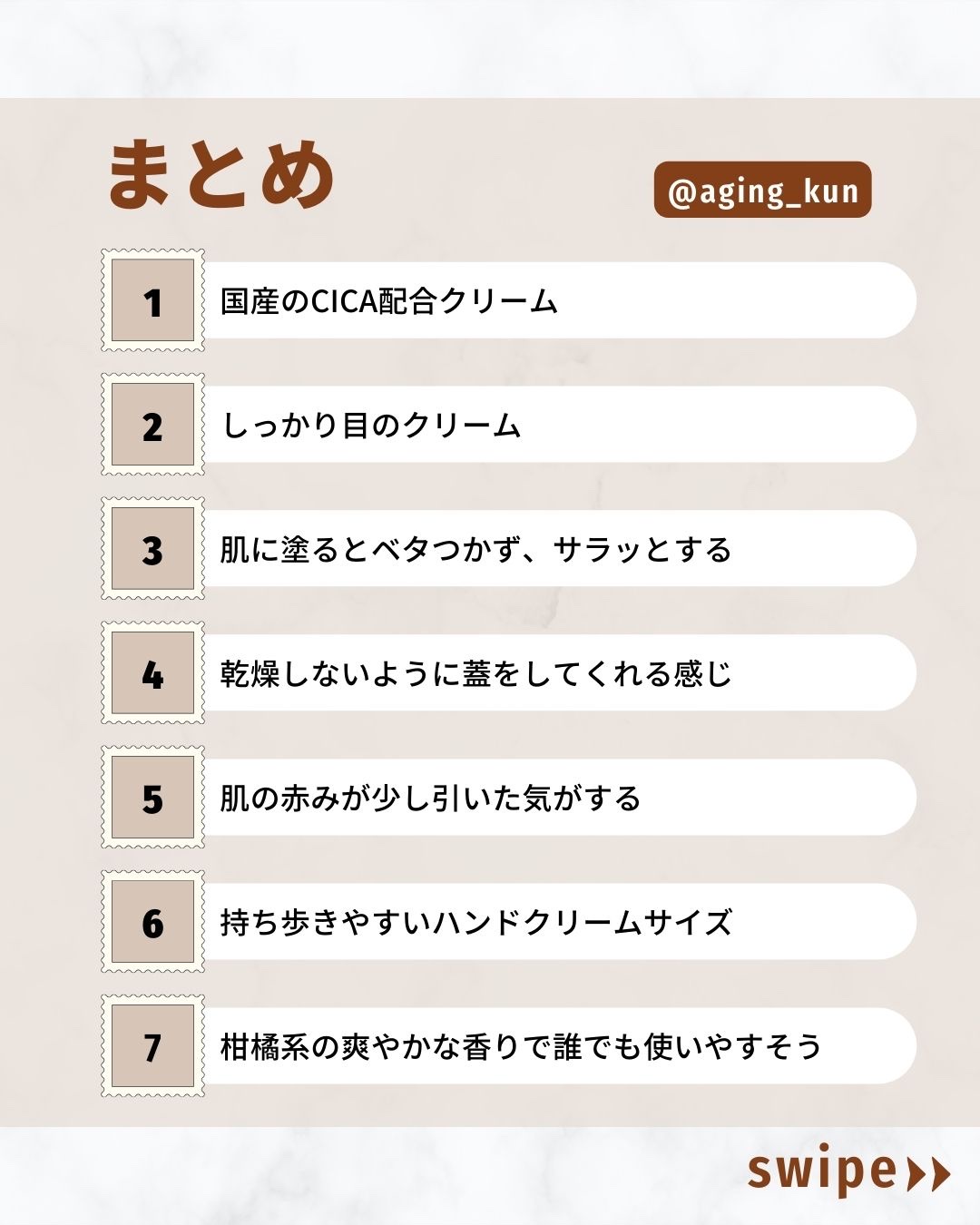Click the 肌に塗るとベタつかず、サラッとする row
This screenshot has width=980, height=1225.
(x=475, y=550)
